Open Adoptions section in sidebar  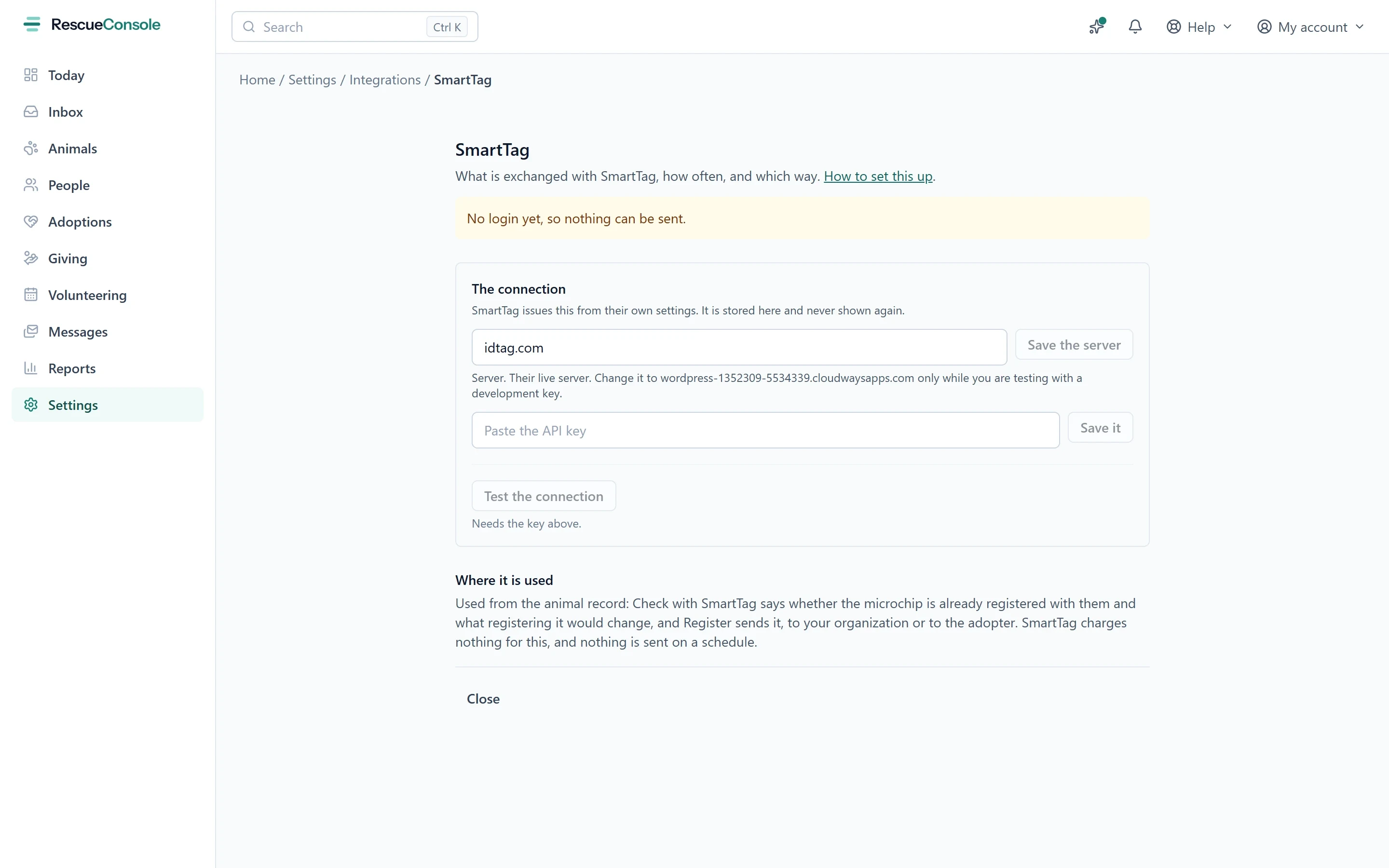(x=108, y=222)
